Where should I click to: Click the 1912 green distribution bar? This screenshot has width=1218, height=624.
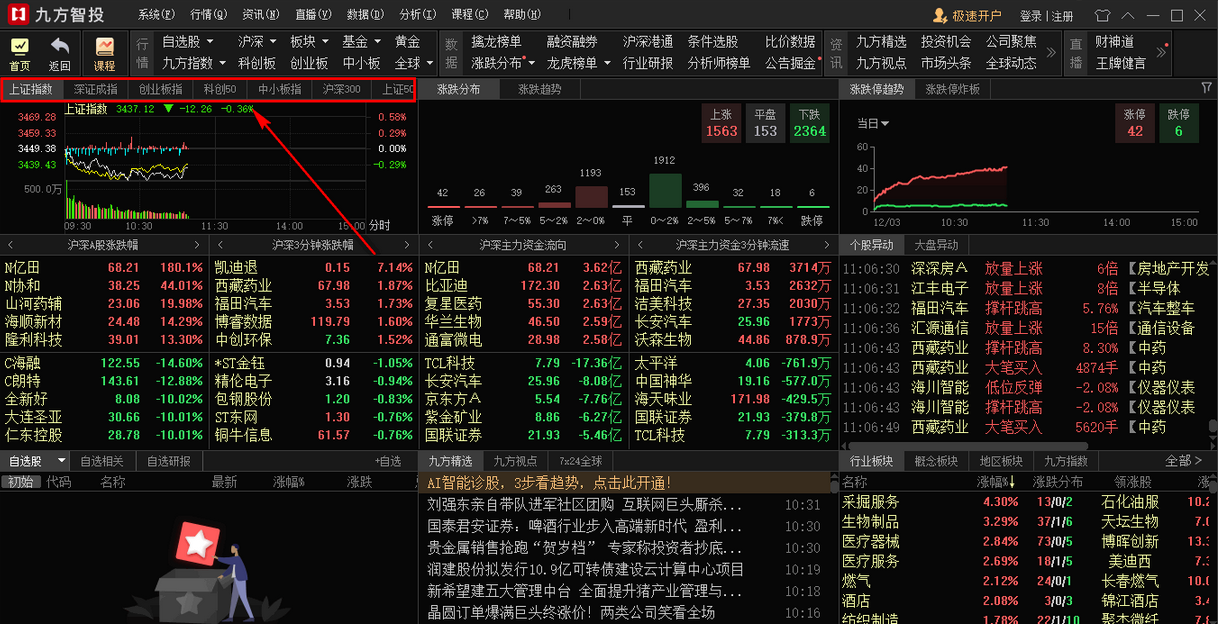[665, 190]
